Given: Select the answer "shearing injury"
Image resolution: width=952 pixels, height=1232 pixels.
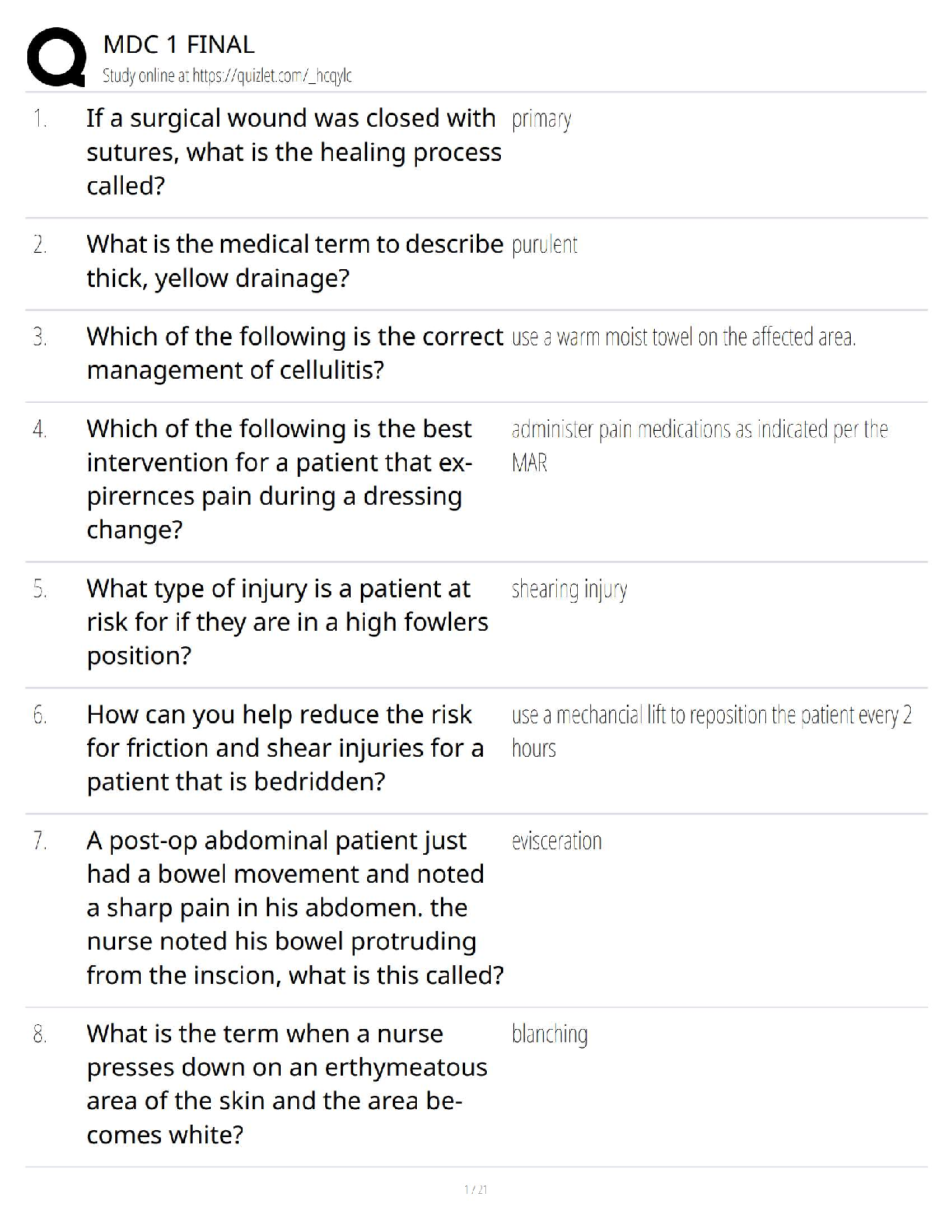Looking at the screenshot, I should pyautogui.click(x=569, y=590).
